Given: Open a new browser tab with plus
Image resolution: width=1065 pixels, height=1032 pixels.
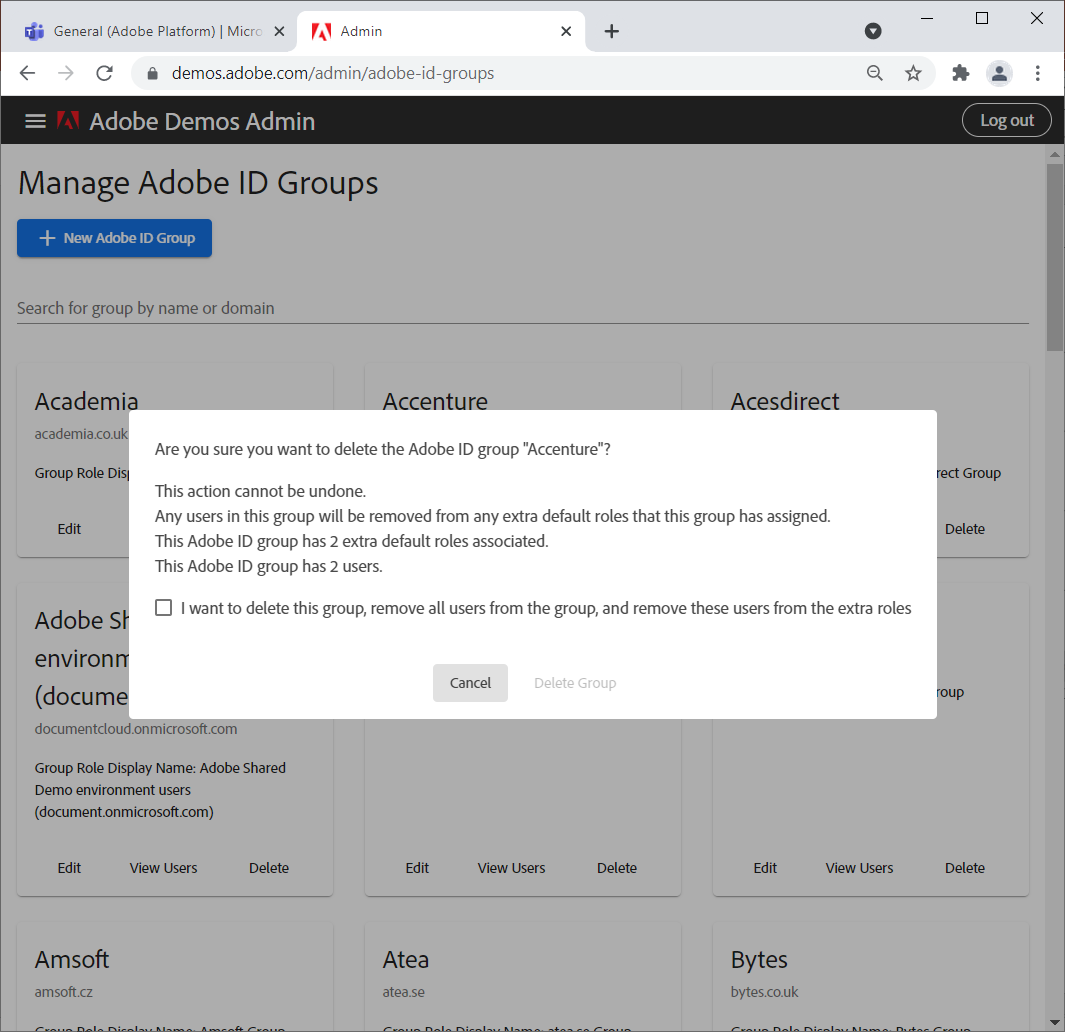Looking at the screenshot, I should point(611,31).
